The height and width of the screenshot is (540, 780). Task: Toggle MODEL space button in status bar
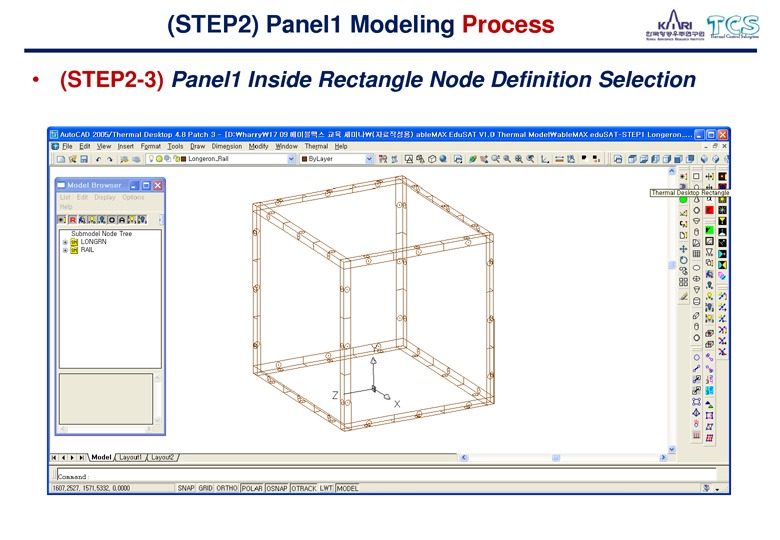(x=347, y=488)
